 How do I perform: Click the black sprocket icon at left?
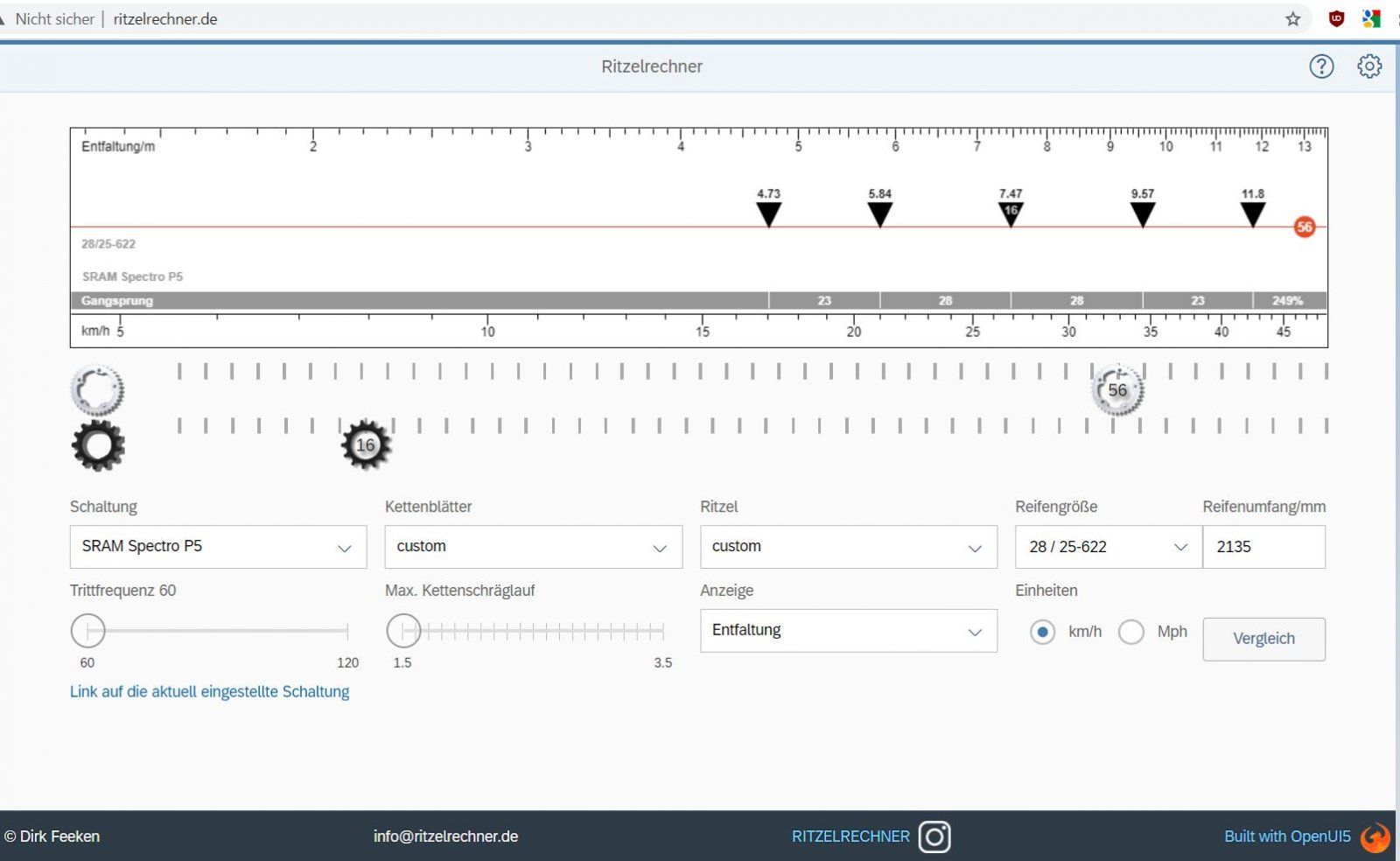tap(98, 445)
